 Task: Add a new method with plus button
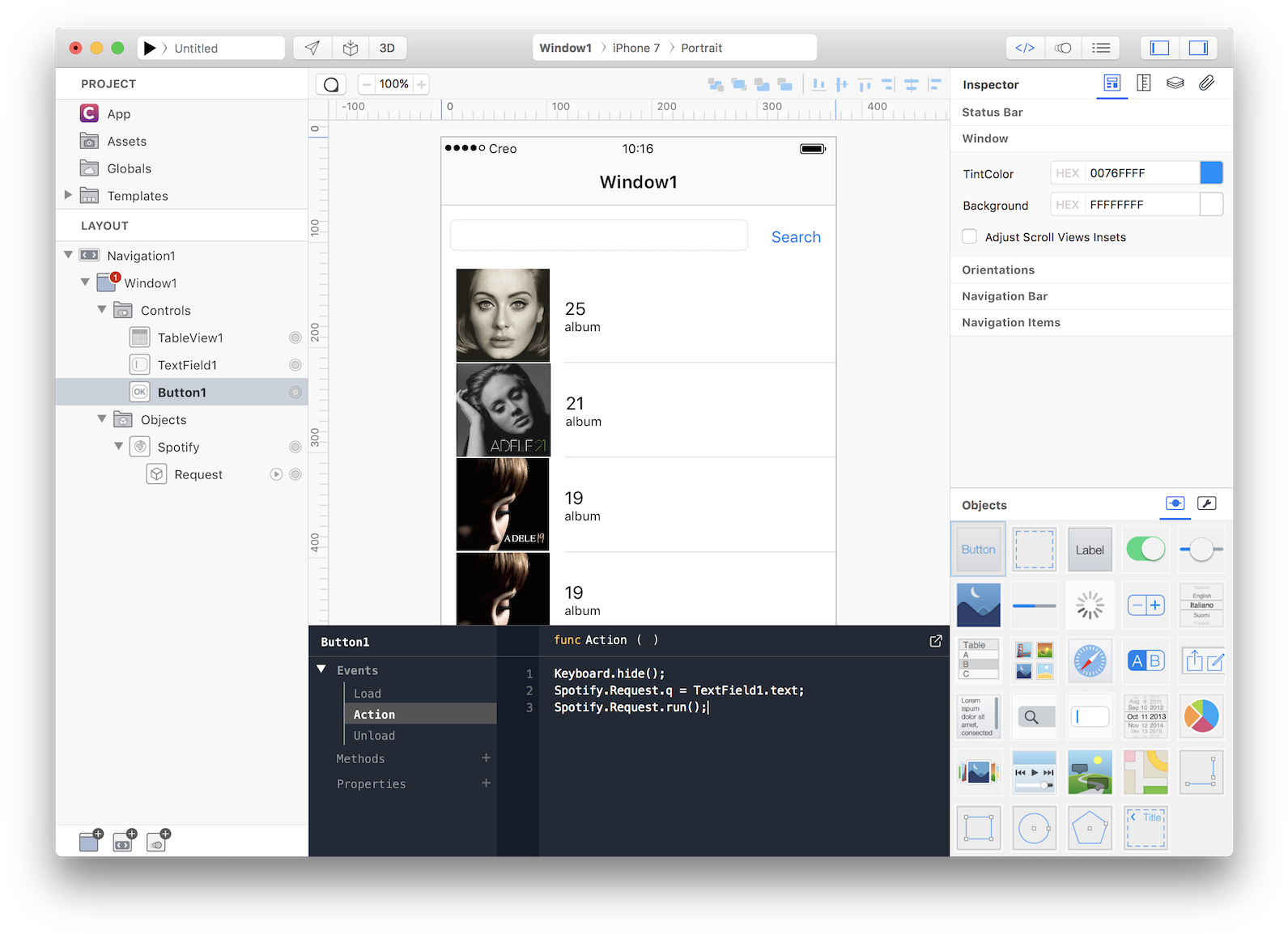point(486,758)
